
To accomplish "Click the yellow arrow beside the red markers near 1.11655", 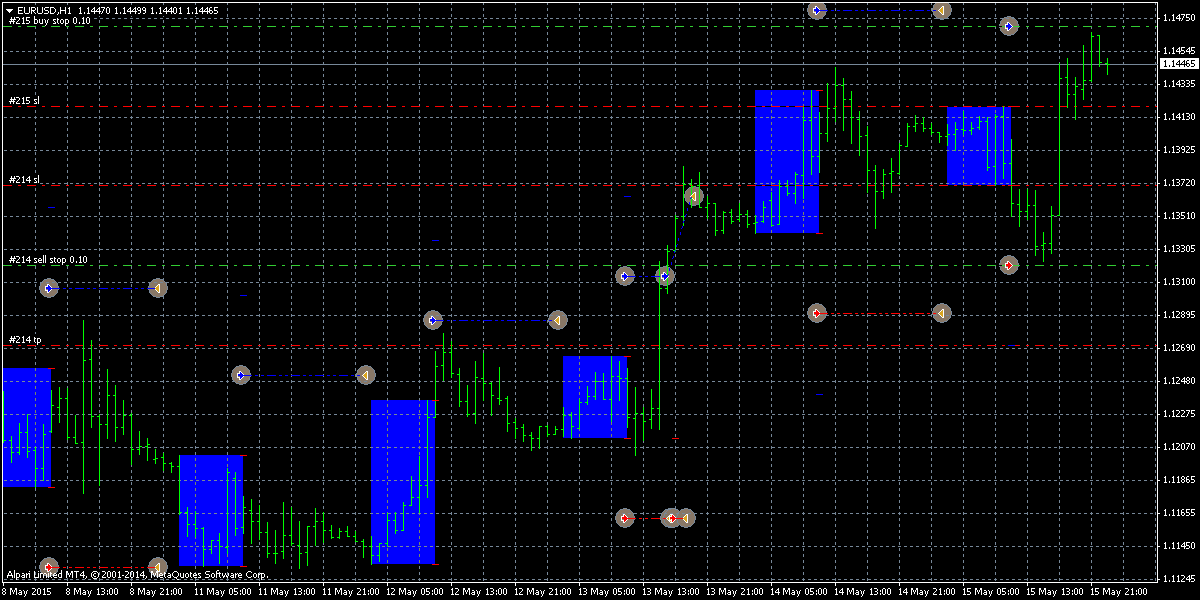I will 685,518.
